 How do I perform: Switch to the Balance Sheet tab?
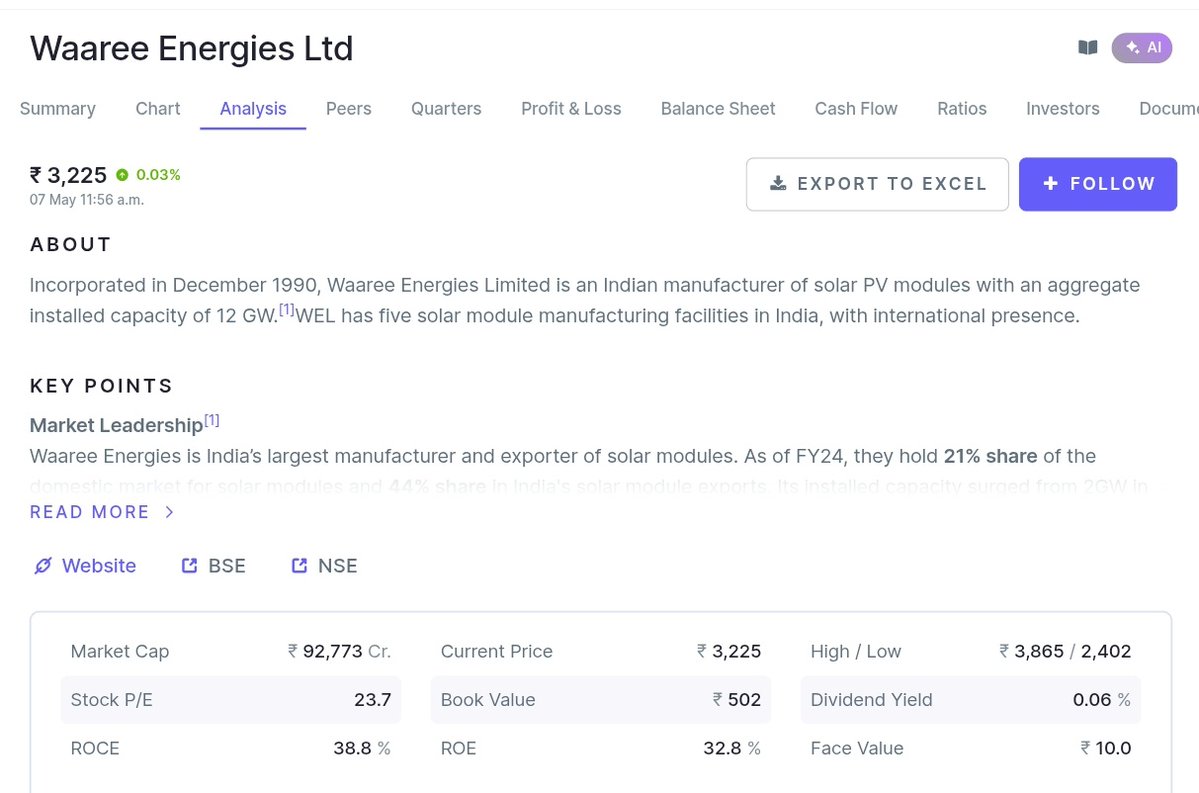click(718, 109)
